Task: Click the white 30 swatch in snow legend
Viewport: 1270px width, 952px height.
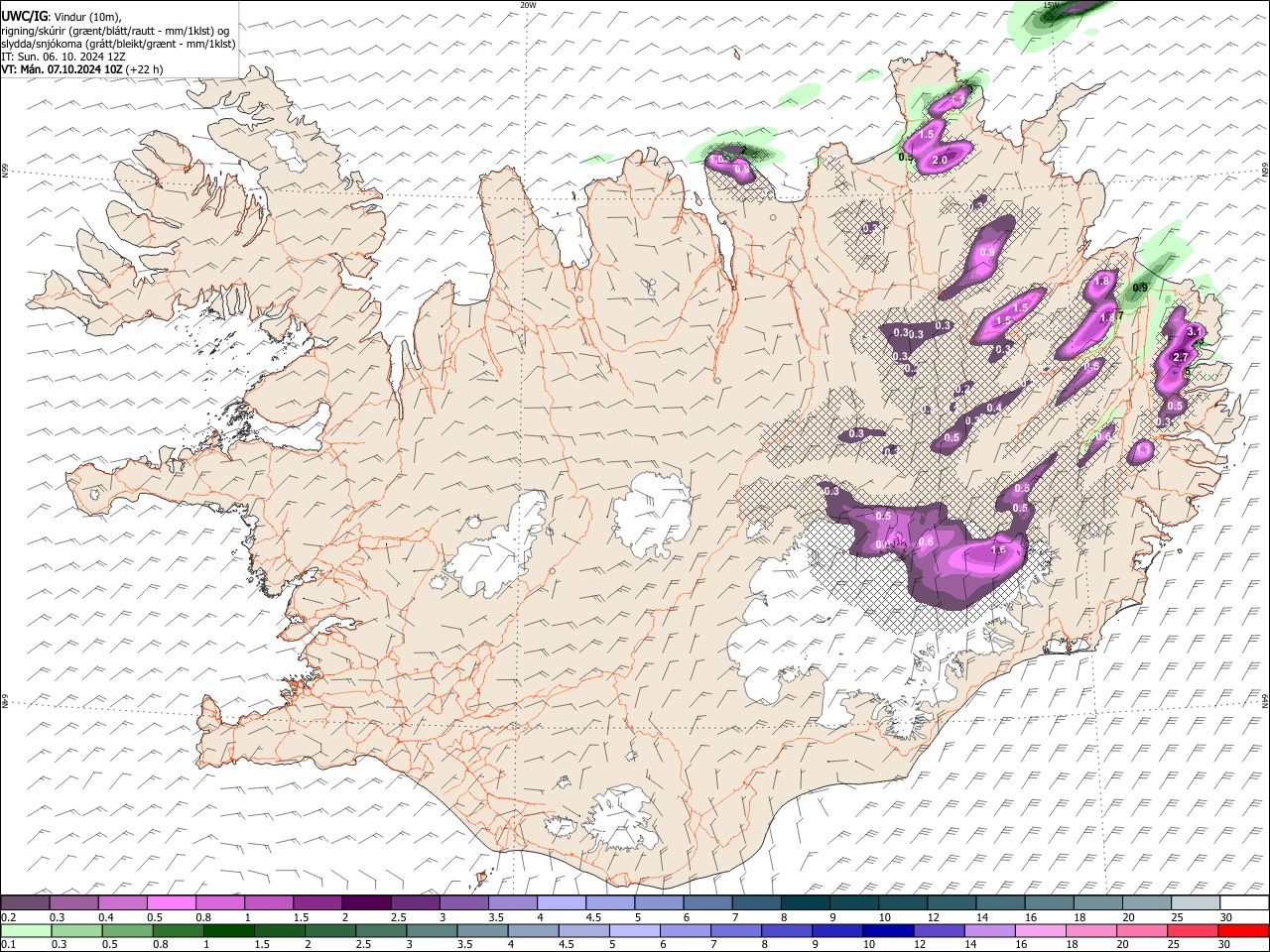Action: [x=1244, y=903]
